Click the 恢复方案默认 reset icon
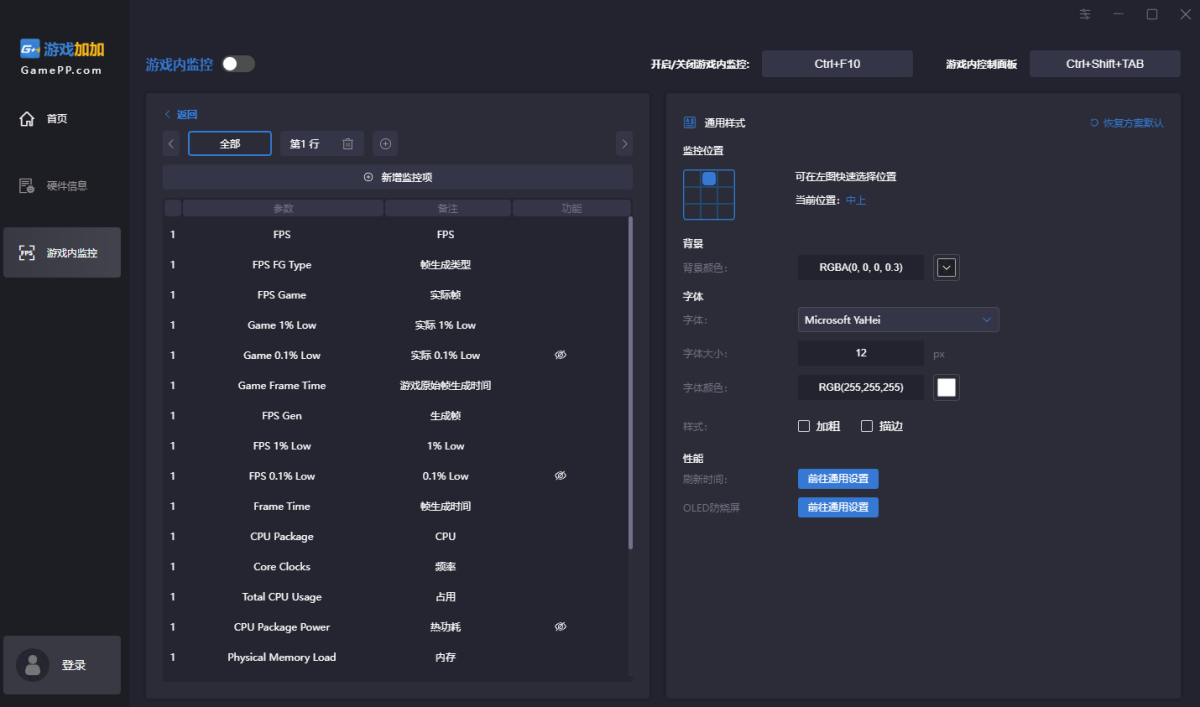This screenshot has width=1200, height=707. (1094, 123)
